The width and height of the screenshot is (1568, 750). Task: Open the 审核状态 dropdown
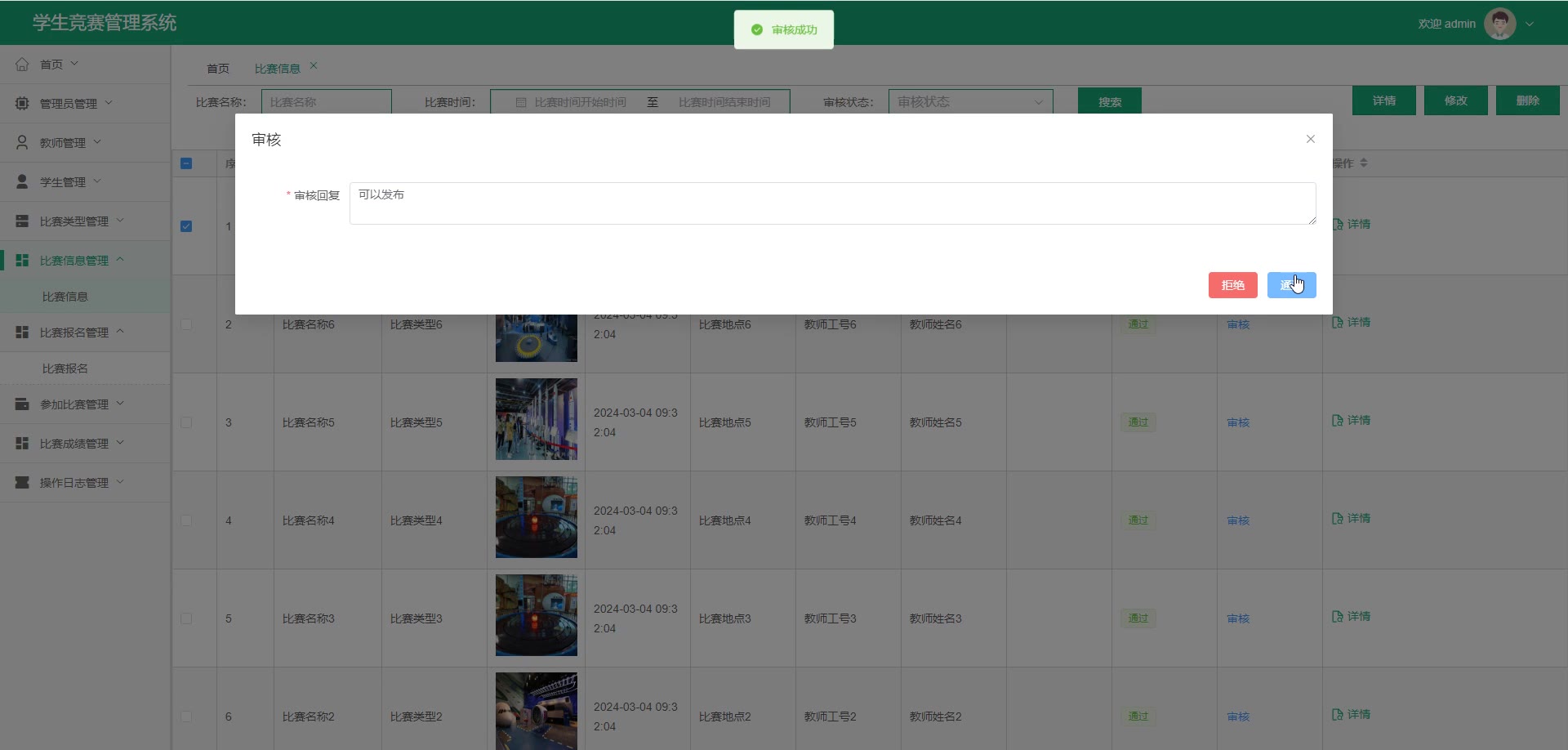coord(970,102)
